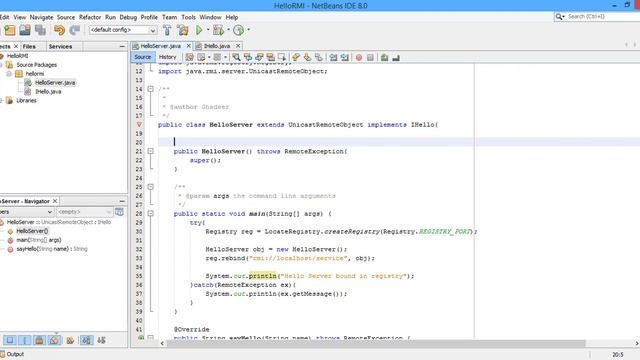Click the Save All toolbar icon

[40, 30]
